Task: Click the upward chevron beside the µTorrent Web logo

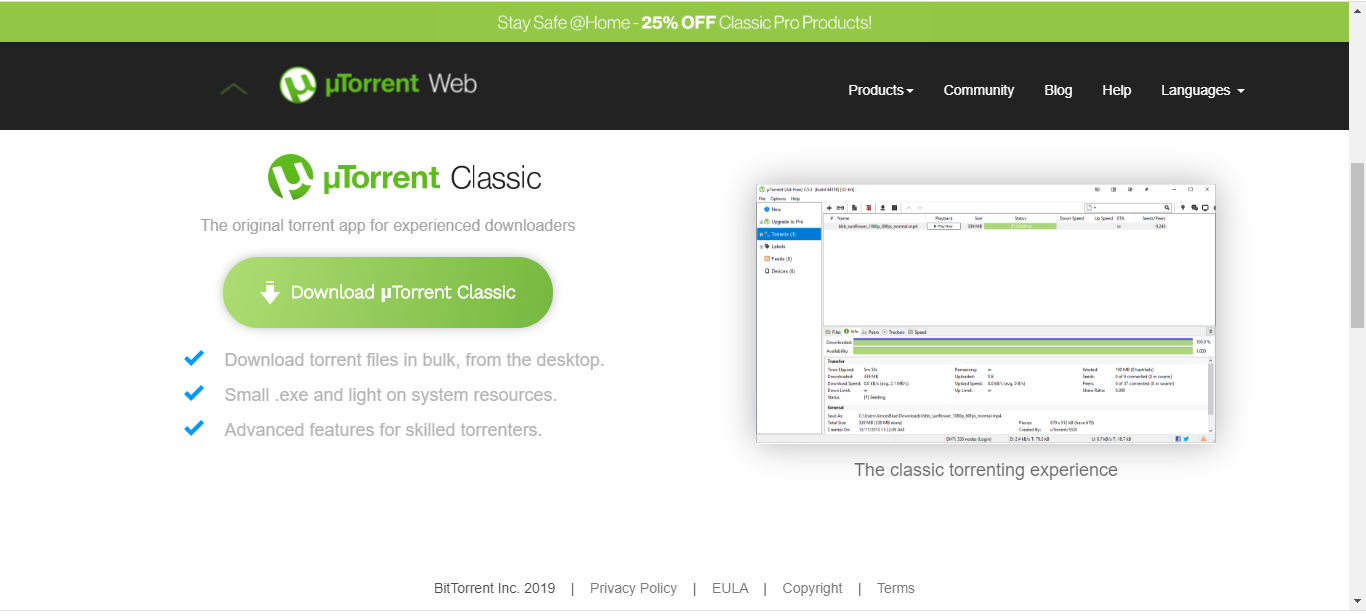Action: [x=233, y=89]
